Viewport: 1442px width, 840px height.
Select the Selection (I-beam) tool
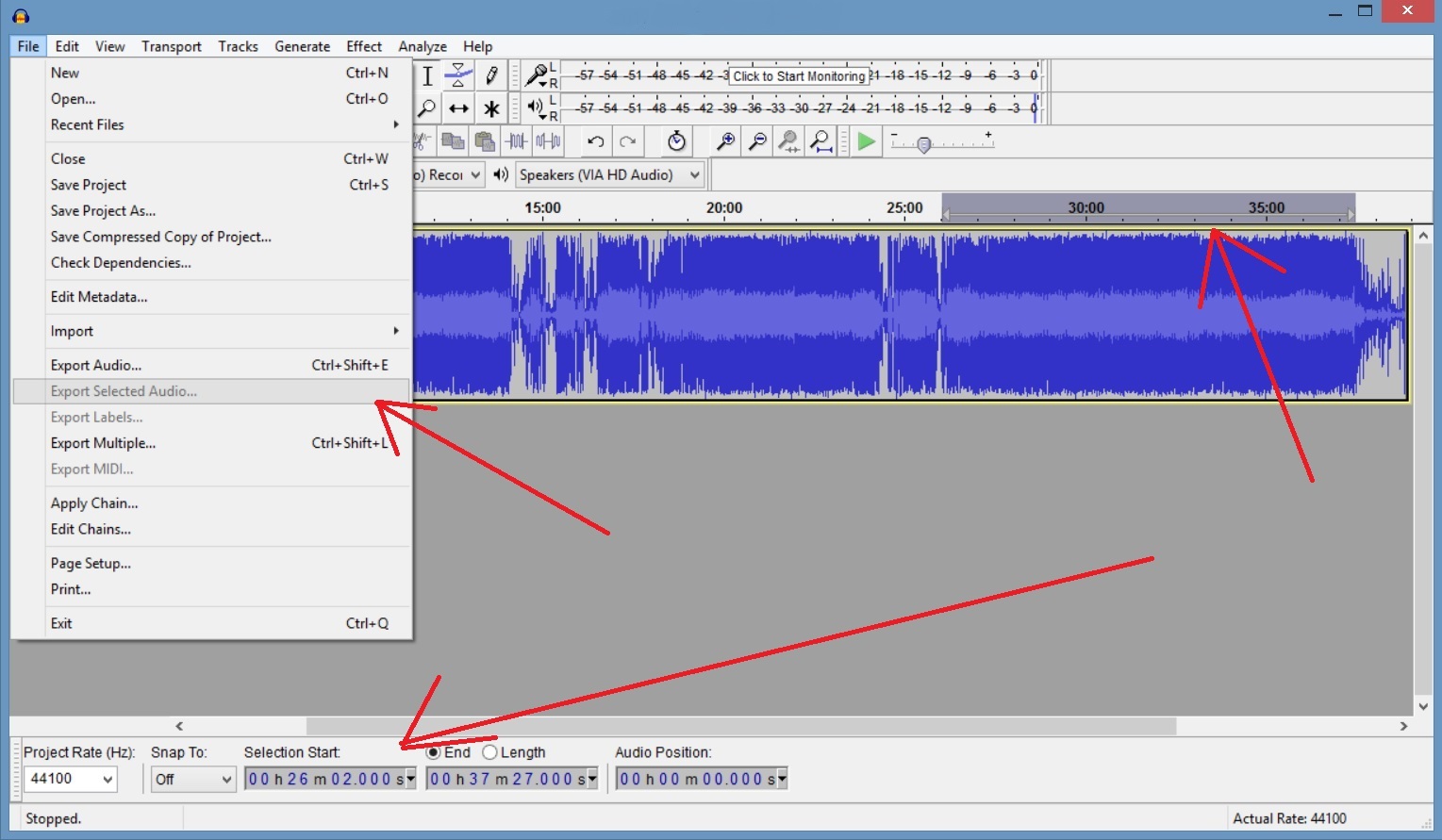pyautogui.click(x=427, y=76)
